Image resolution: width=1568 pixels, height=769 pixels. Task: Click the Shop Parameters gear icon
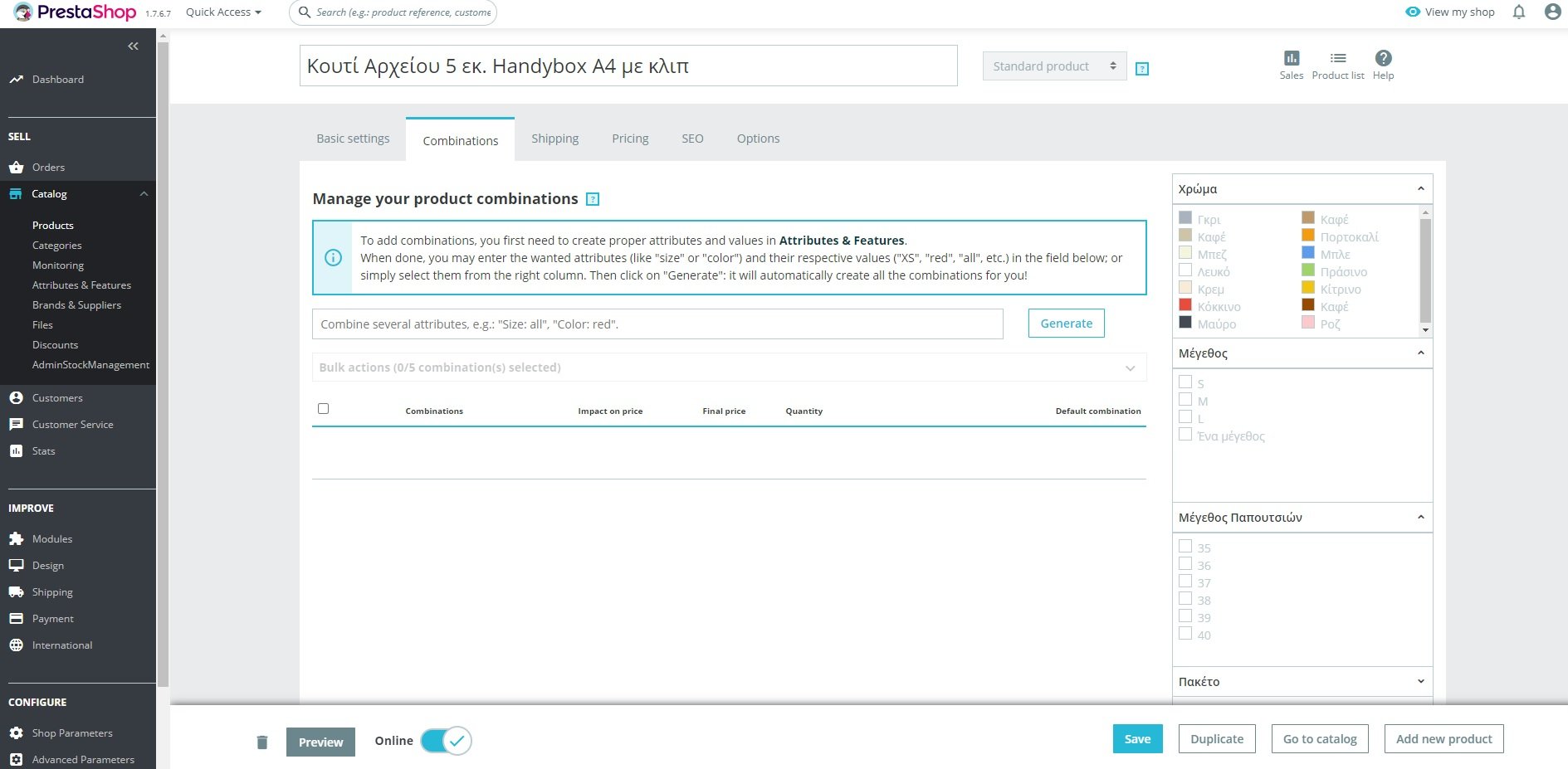pyautogui.click(x=16, y=733)
